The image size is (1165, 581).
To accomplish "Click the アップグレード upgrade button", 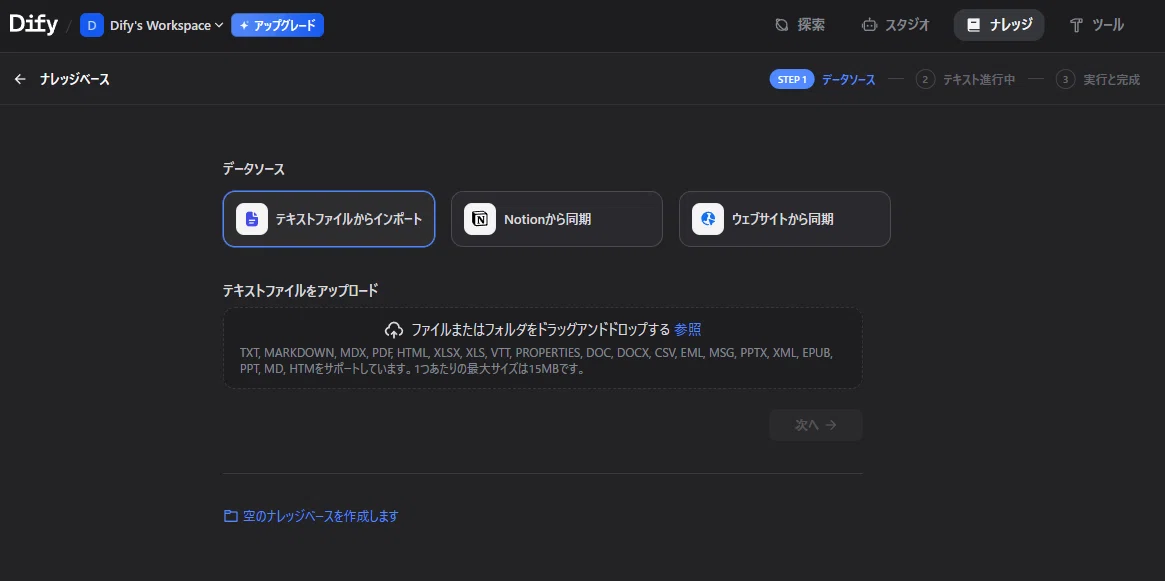I will tap(277, 25).
